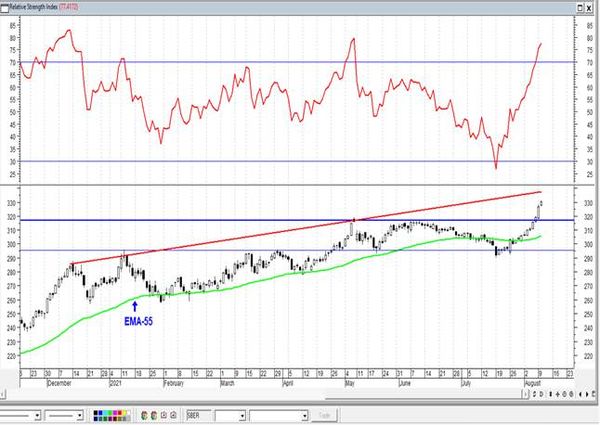The image size is (600, 425).
Task: Click the zoom in circle icon below chart
Action: [564, 394]
